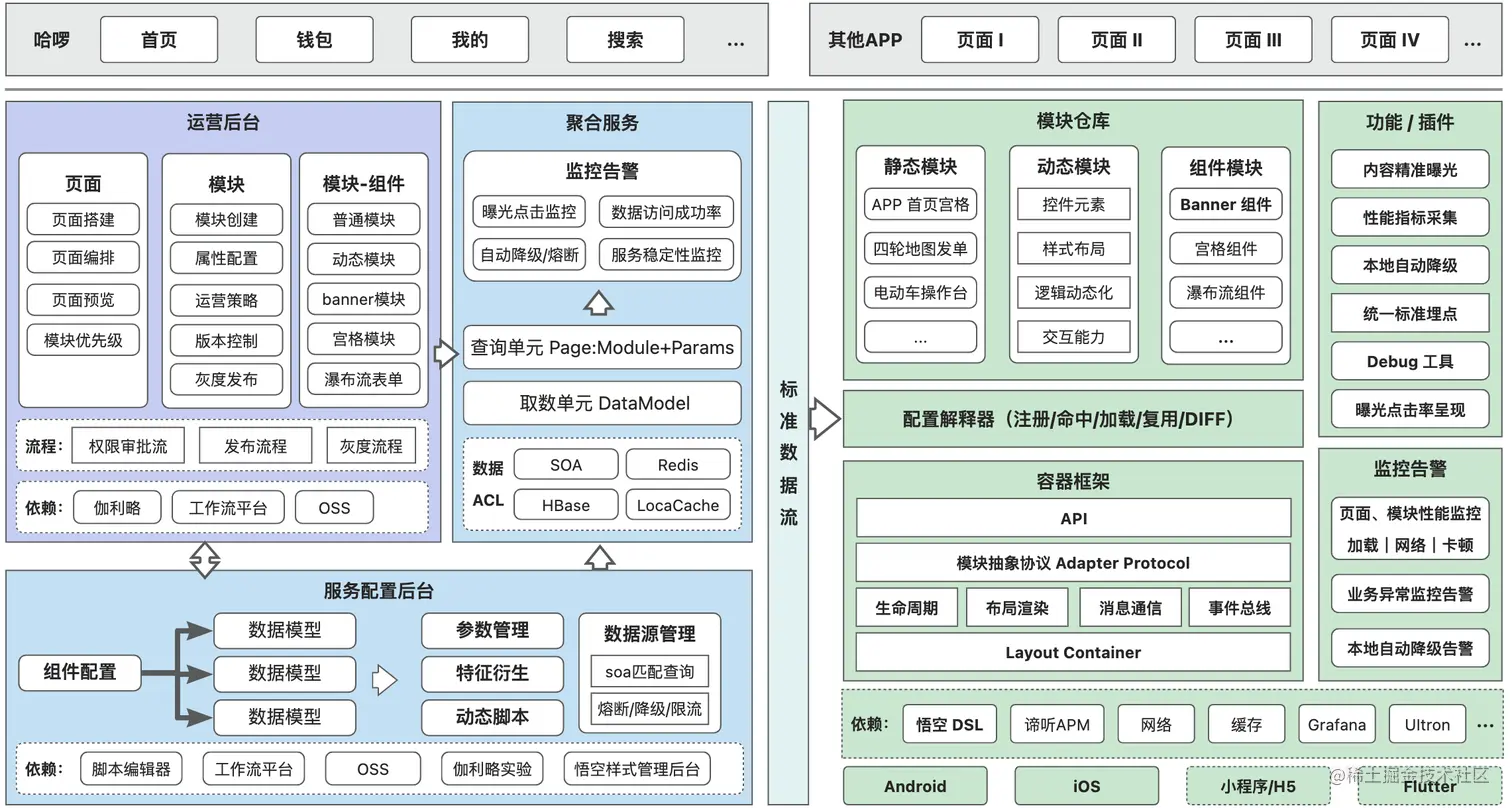
Task: Select the Redis data box
Action: coord(678,465)
